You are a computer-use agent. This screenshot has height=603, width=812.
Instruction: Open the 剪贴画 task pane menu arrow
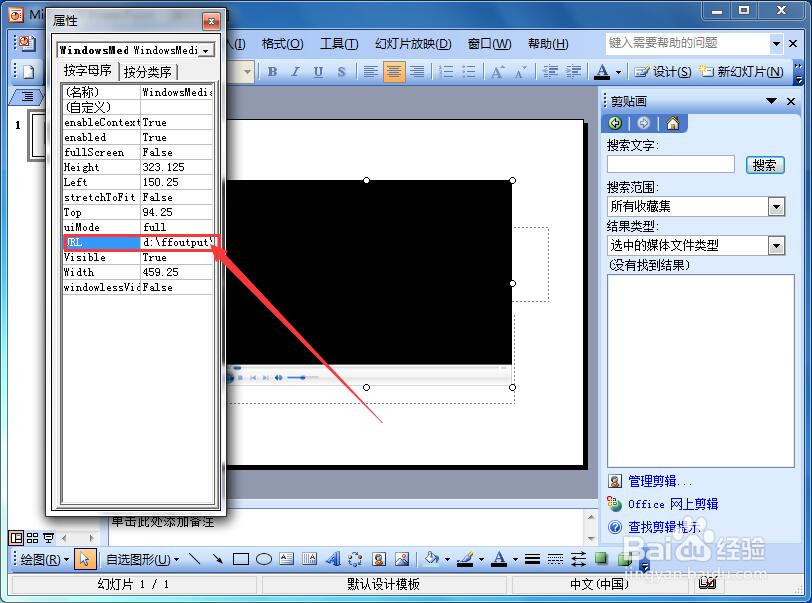point(771,101)
